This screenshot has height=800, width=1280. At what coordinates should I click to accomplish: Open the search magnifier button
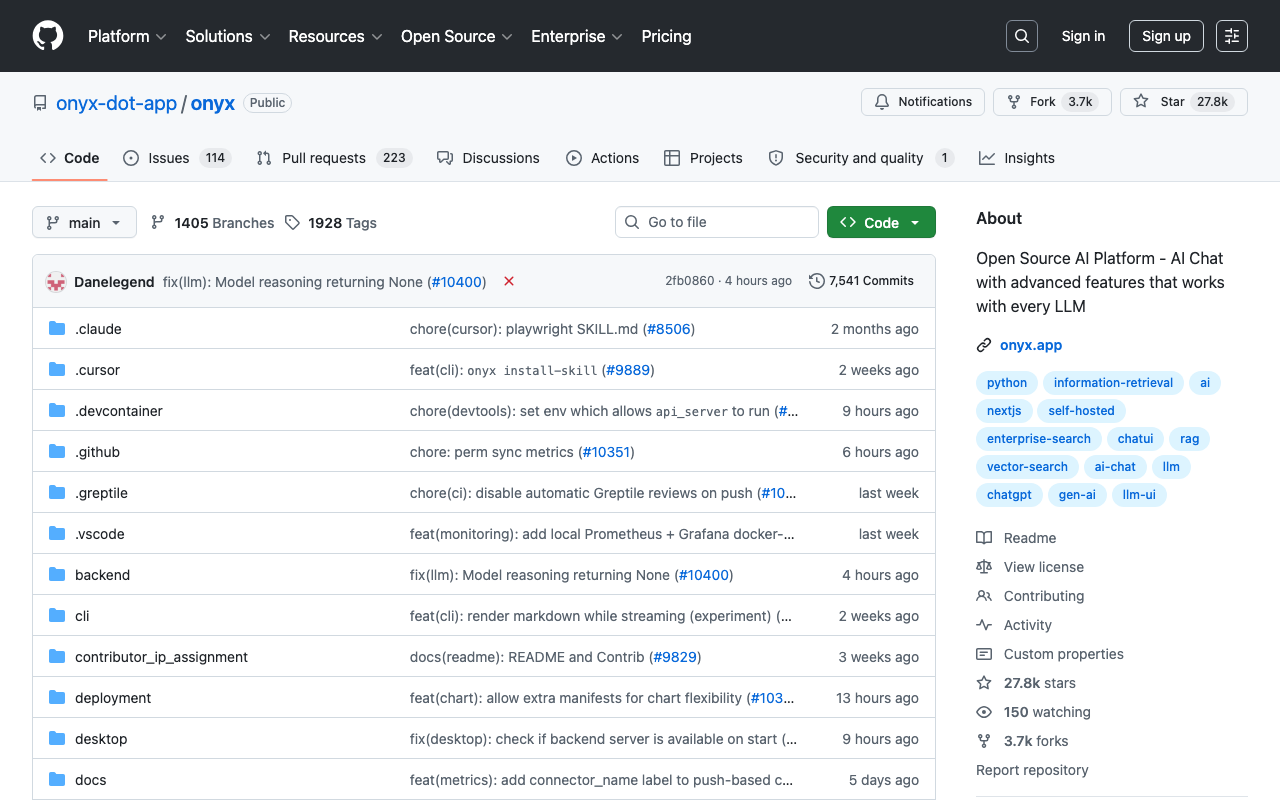click(1022, 36)
